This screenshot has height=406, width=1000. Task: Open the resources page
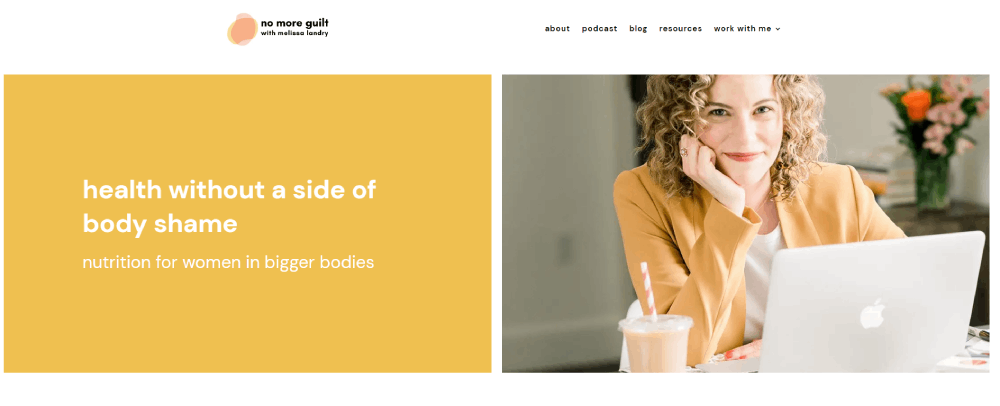680,29
